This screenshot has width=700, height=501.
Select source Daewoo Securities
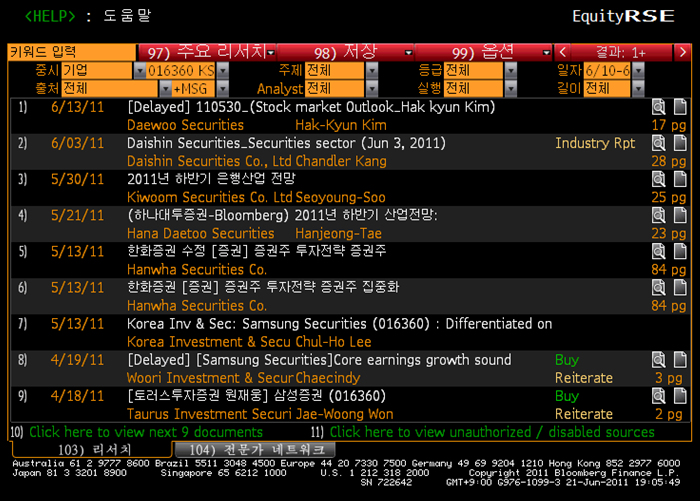tap(185, 125)
